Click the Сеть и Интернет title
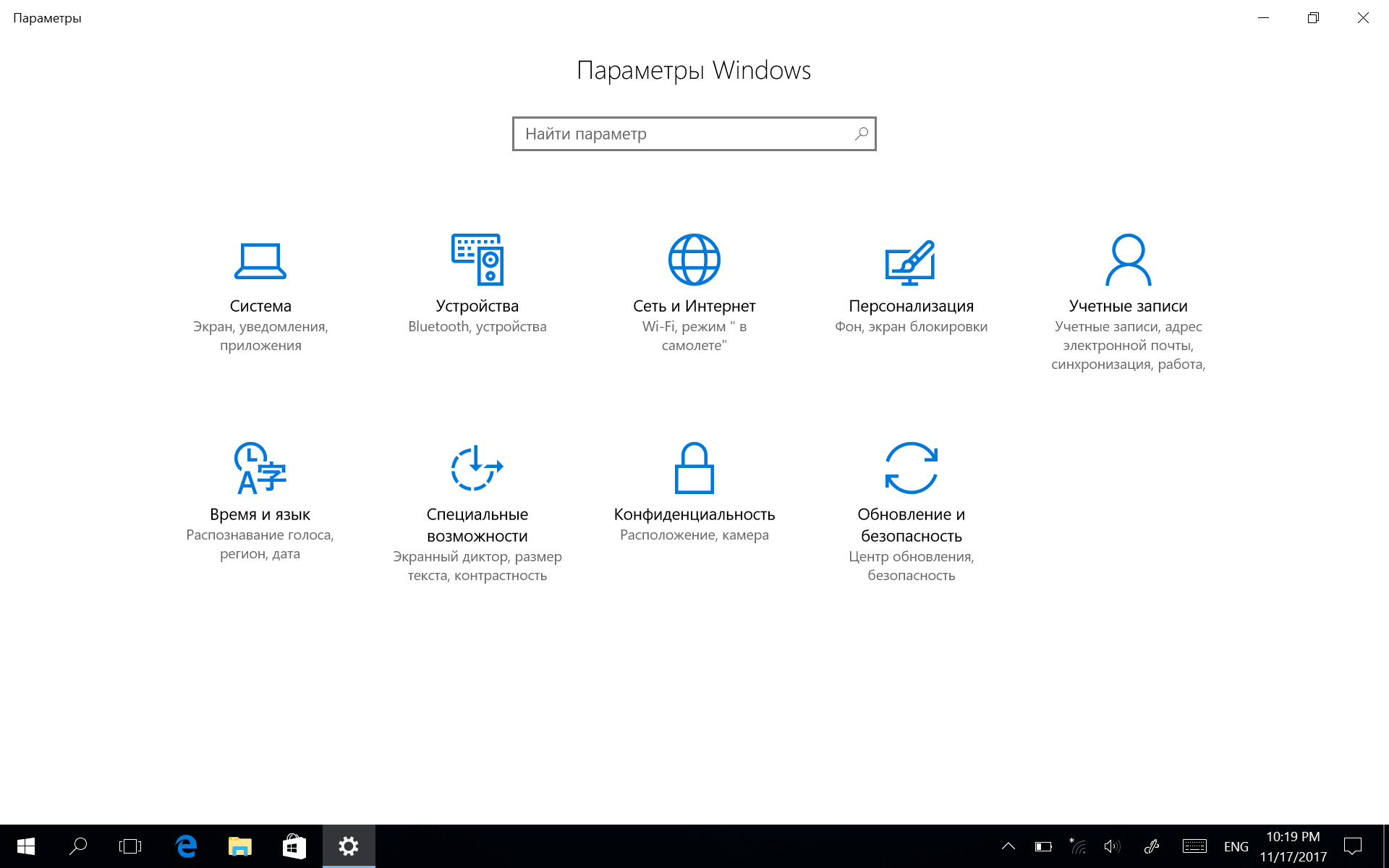Screen dimensions: 1389x868 point(694,306)
